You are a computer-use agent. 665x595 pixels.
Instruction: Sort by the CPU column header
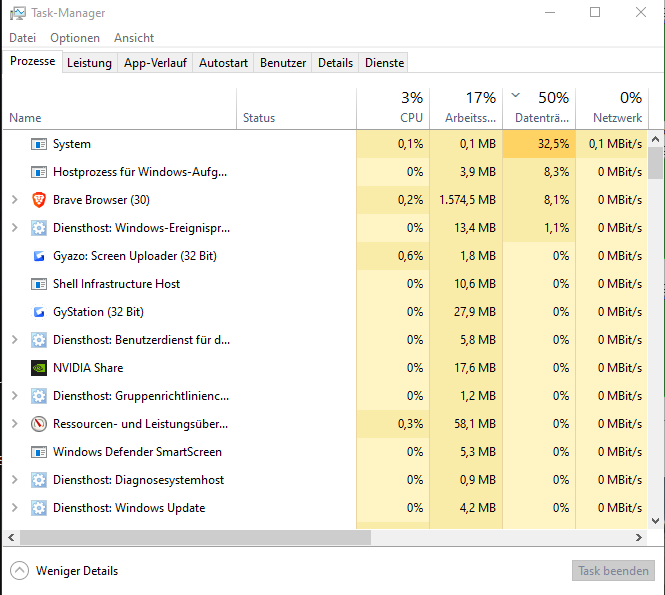click(393, 109)
